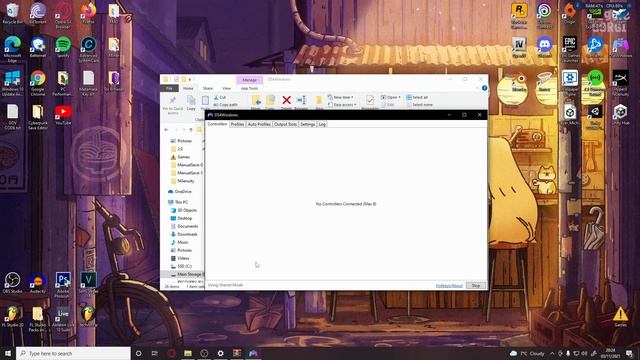Click Select none in the ribbon
The width and height of the screenshot is (640, 360).
click(419, 105)
